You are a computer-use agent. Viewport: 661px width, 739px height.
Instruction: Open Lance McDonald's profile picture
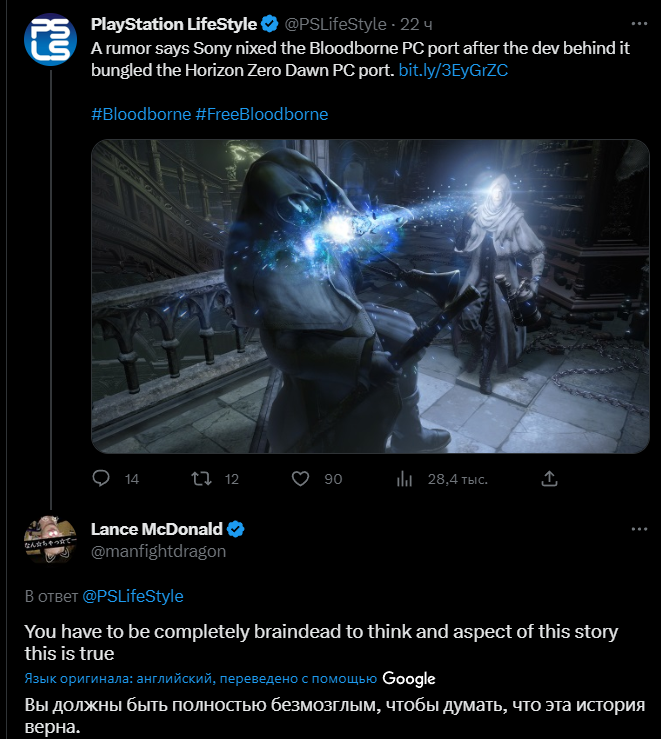click(49, 539)
